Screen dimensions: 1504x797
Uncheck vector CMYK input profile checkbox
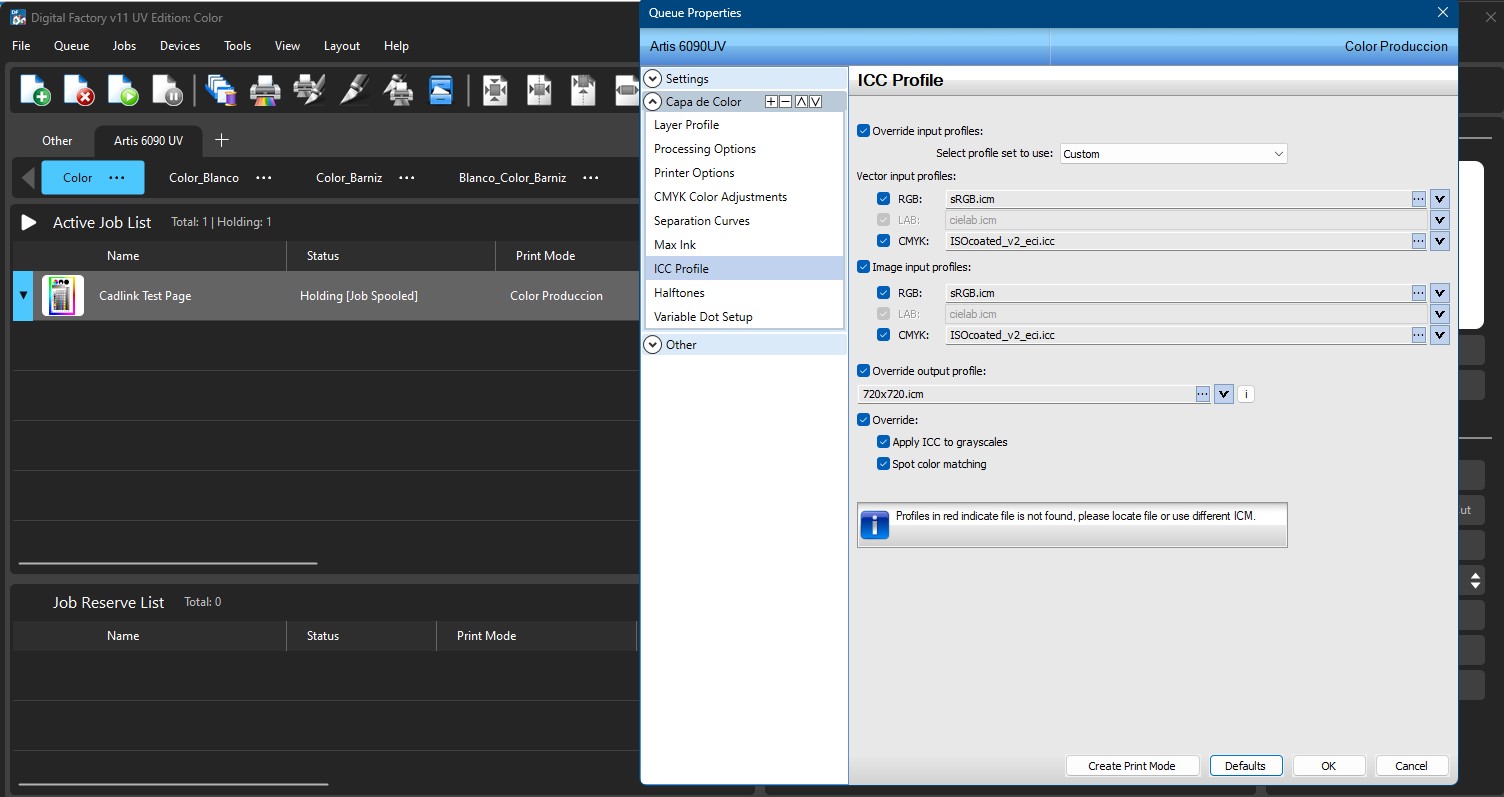883,241
